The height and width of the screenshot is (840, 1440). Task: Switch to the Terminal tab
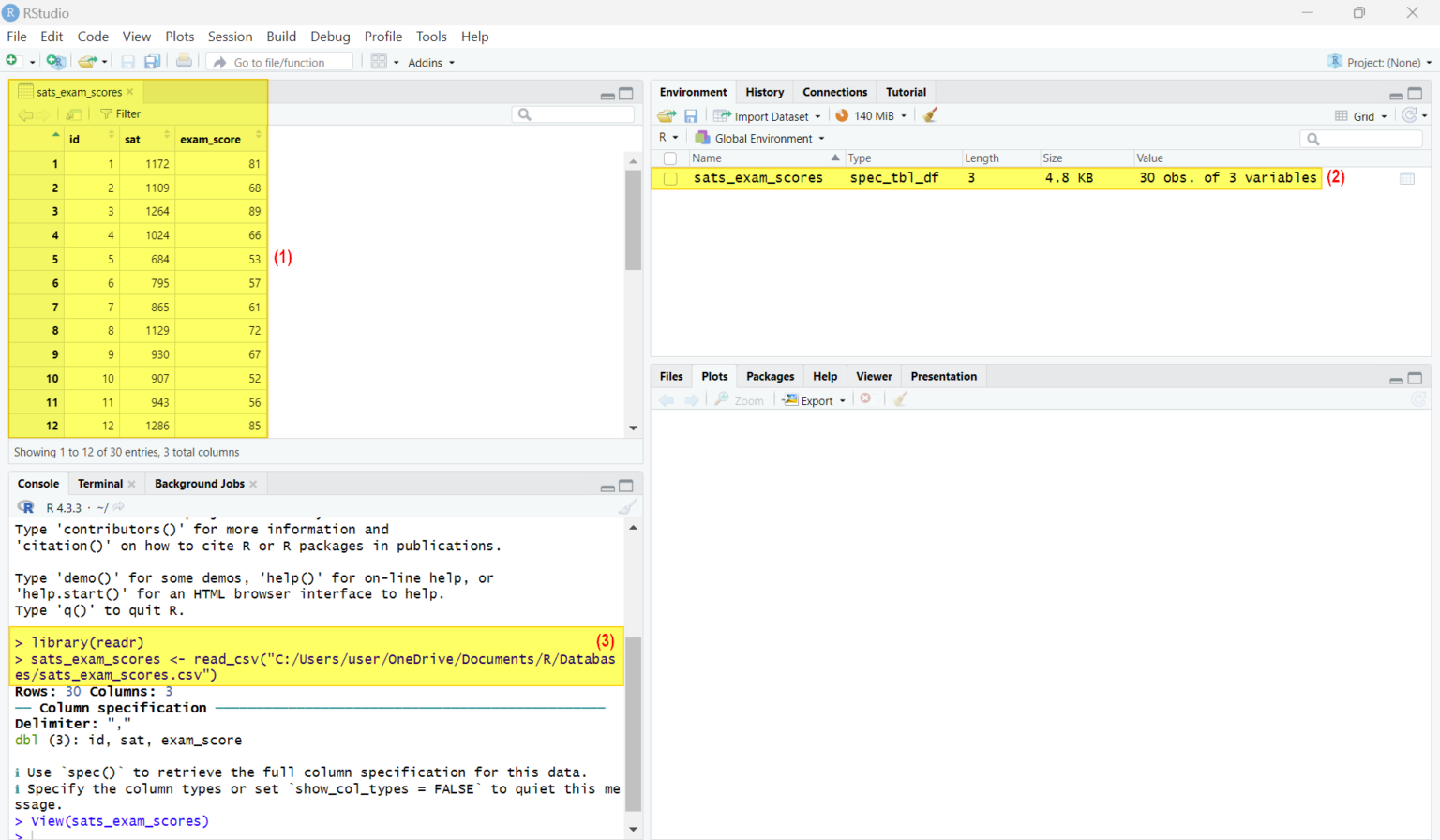(x=99, y=483)
